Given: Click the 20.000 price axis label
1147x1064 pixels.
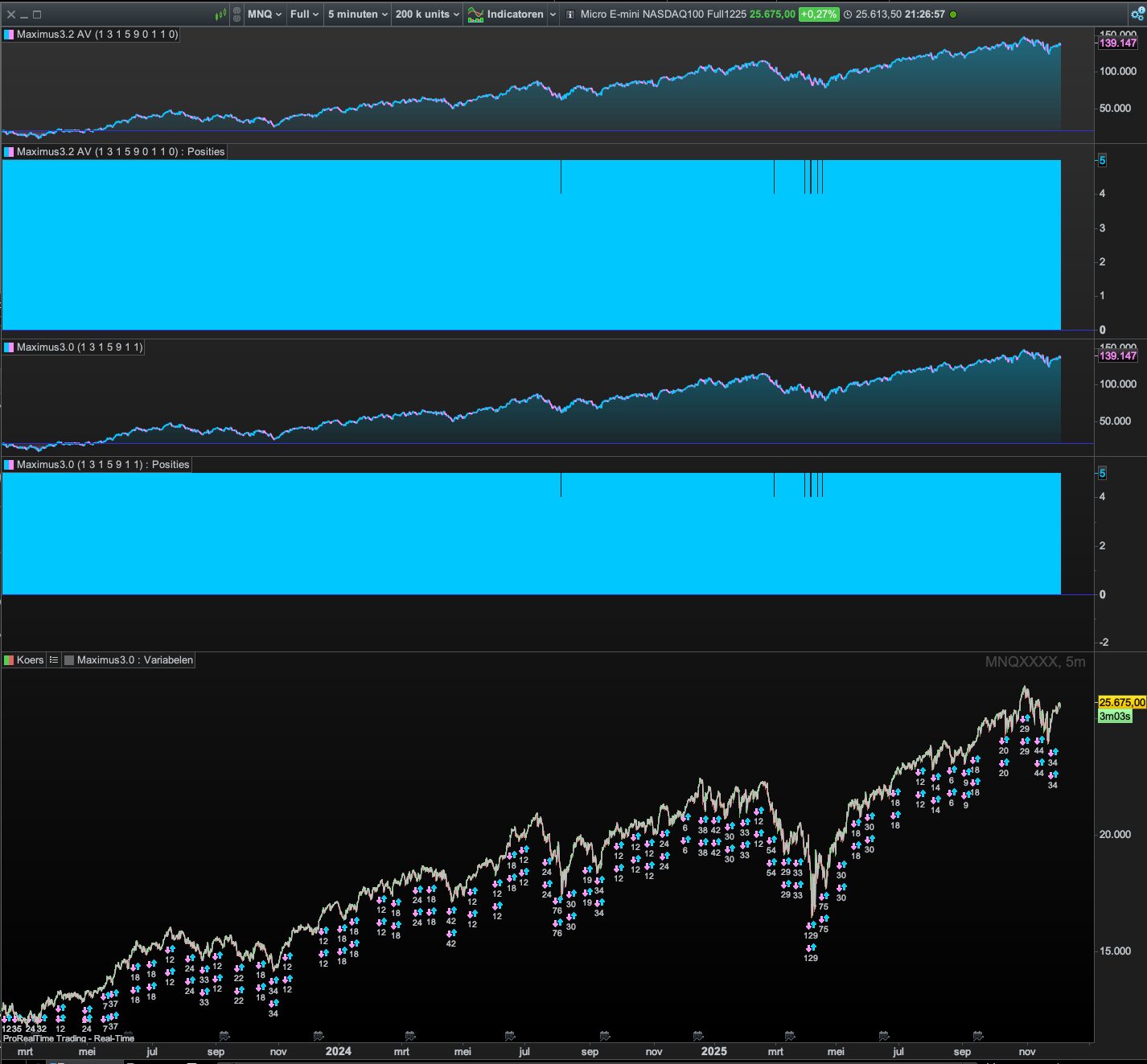Looking at the screenshot, I should pos(1115,834).
